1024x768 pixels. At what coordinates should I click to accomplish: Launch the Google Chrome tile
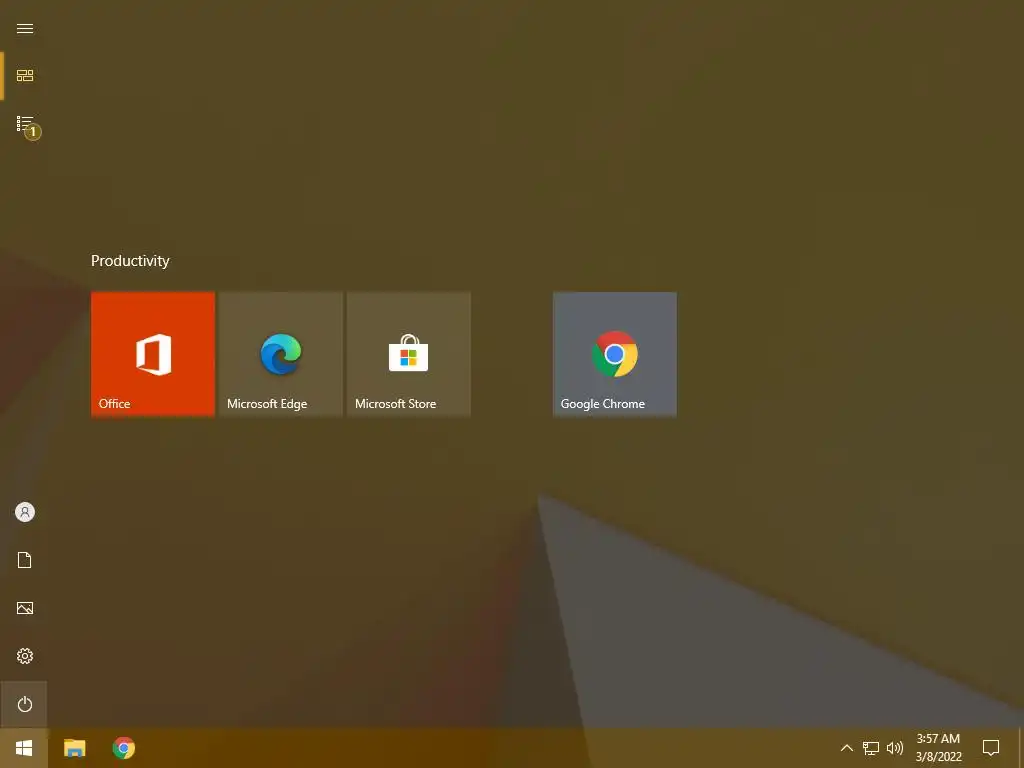point(615,354)
